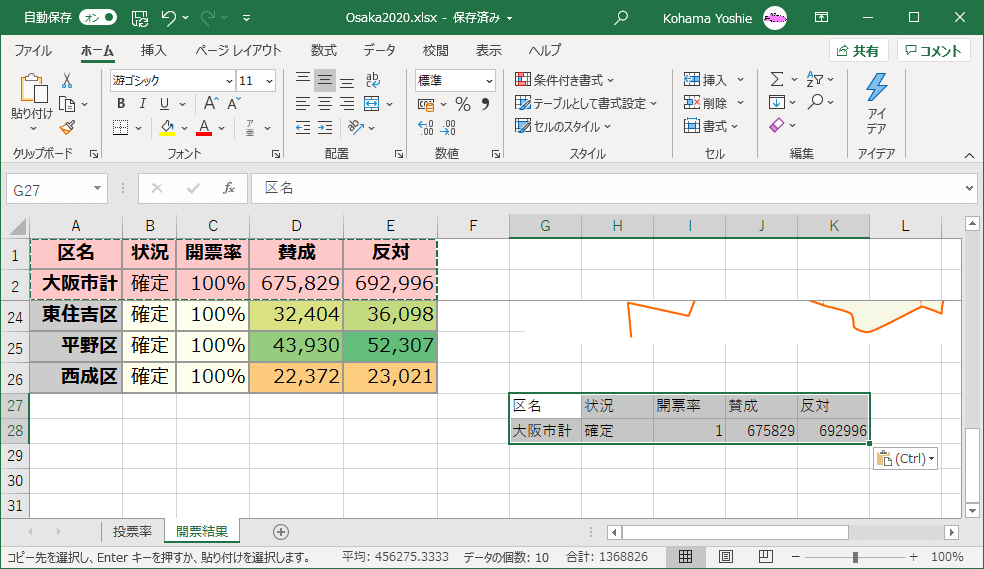Apply percent style format
The width and height of the screenshot is (984, 569).
point(463,104)
